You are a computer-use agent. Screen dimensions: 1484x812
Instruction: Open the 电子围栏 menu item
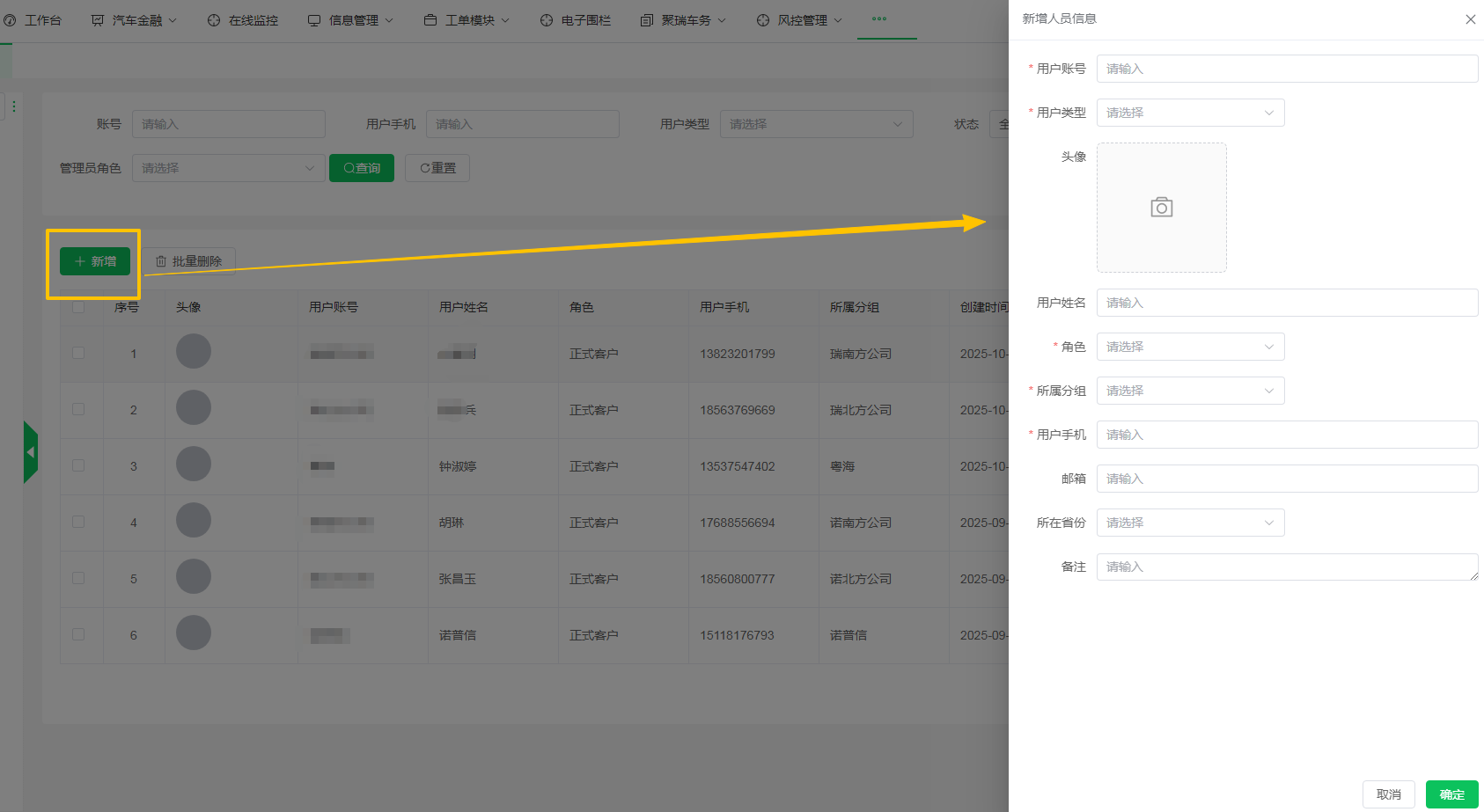pos(576,20)
